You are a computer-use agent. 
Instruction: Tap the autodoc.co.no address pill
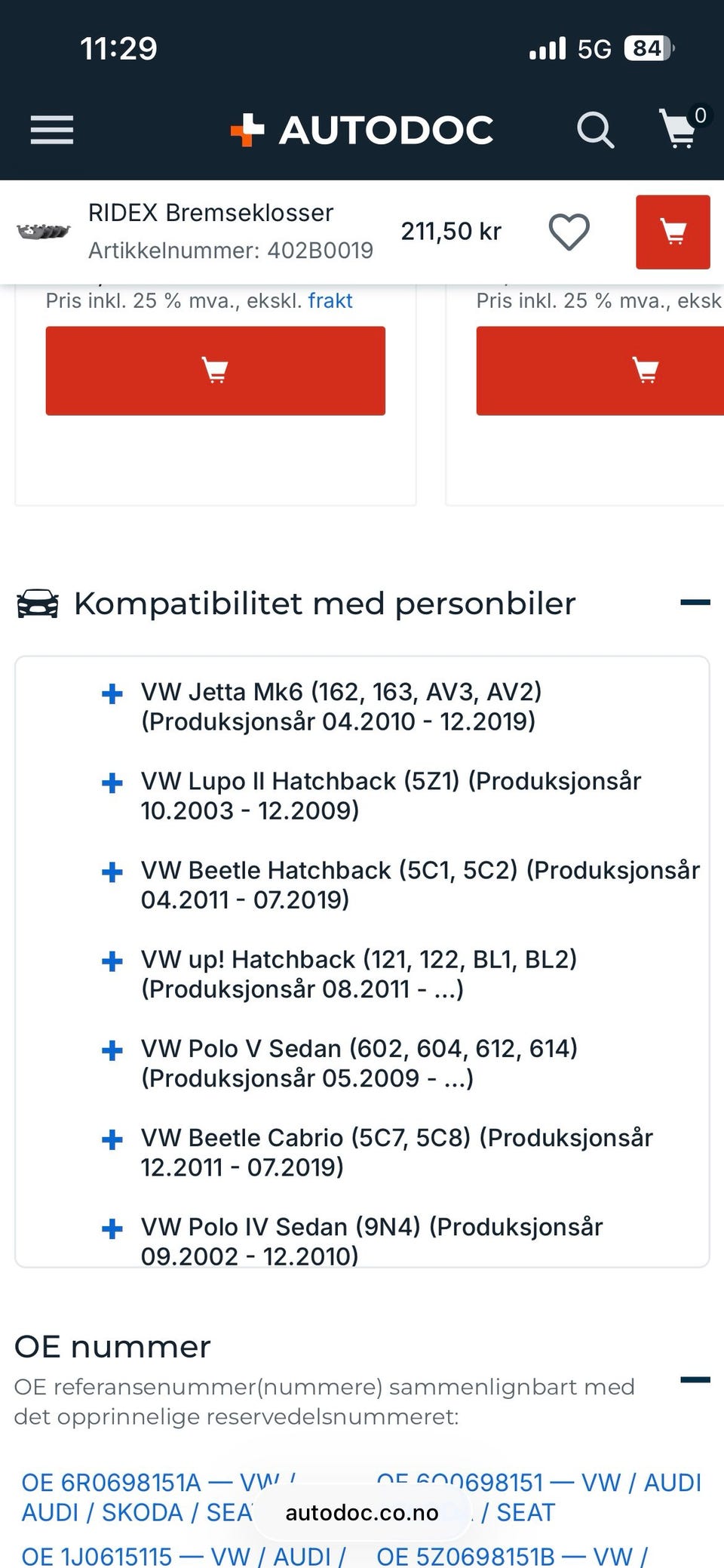click(362, 1513)
